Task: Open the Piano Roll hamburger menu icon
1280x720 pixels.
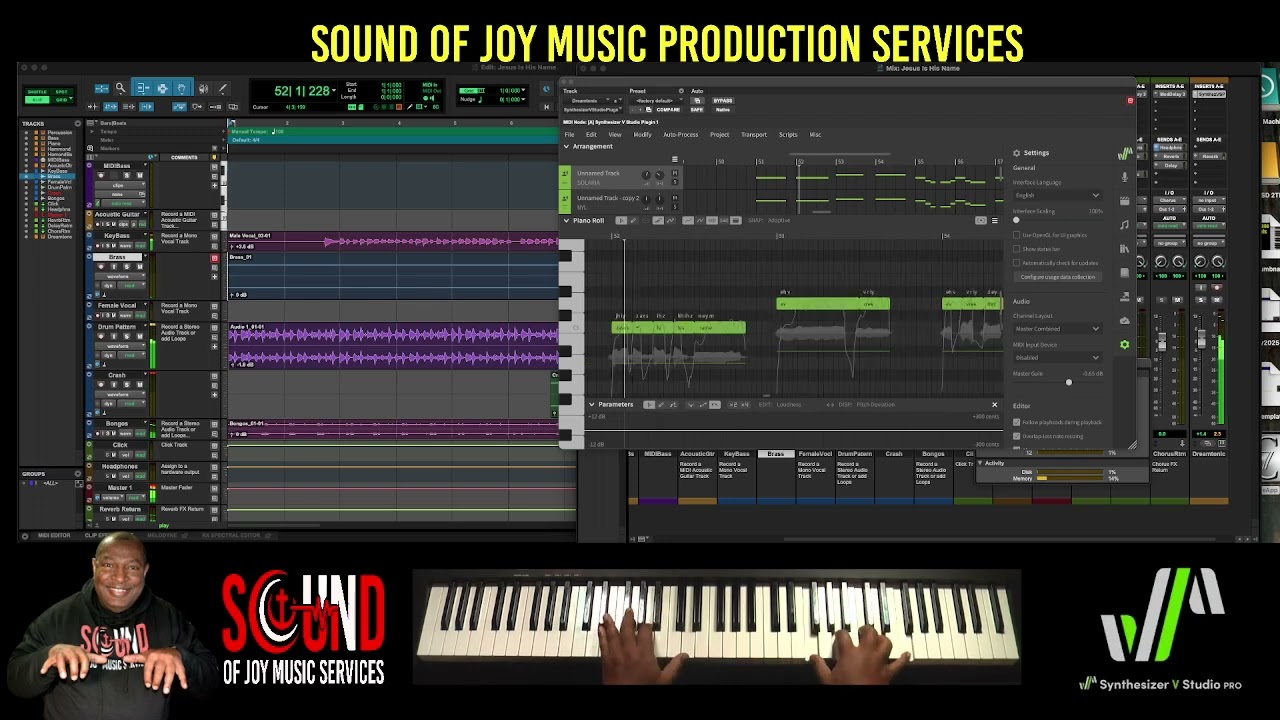Action: [x=994, y=220]
